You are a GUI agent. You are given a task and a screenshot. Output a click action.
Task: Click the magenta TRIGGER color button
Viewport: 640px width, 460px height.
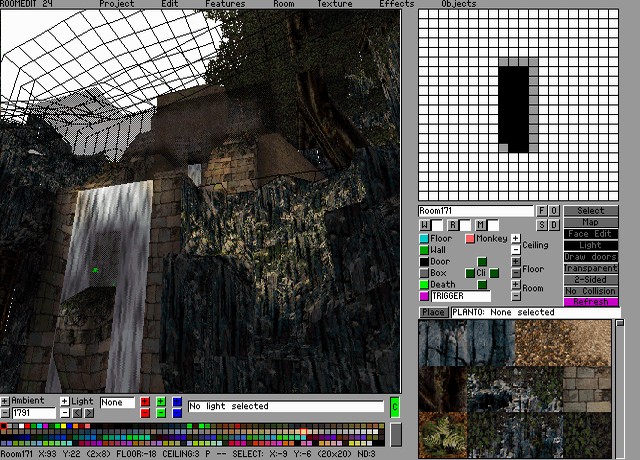click(424, 296)
